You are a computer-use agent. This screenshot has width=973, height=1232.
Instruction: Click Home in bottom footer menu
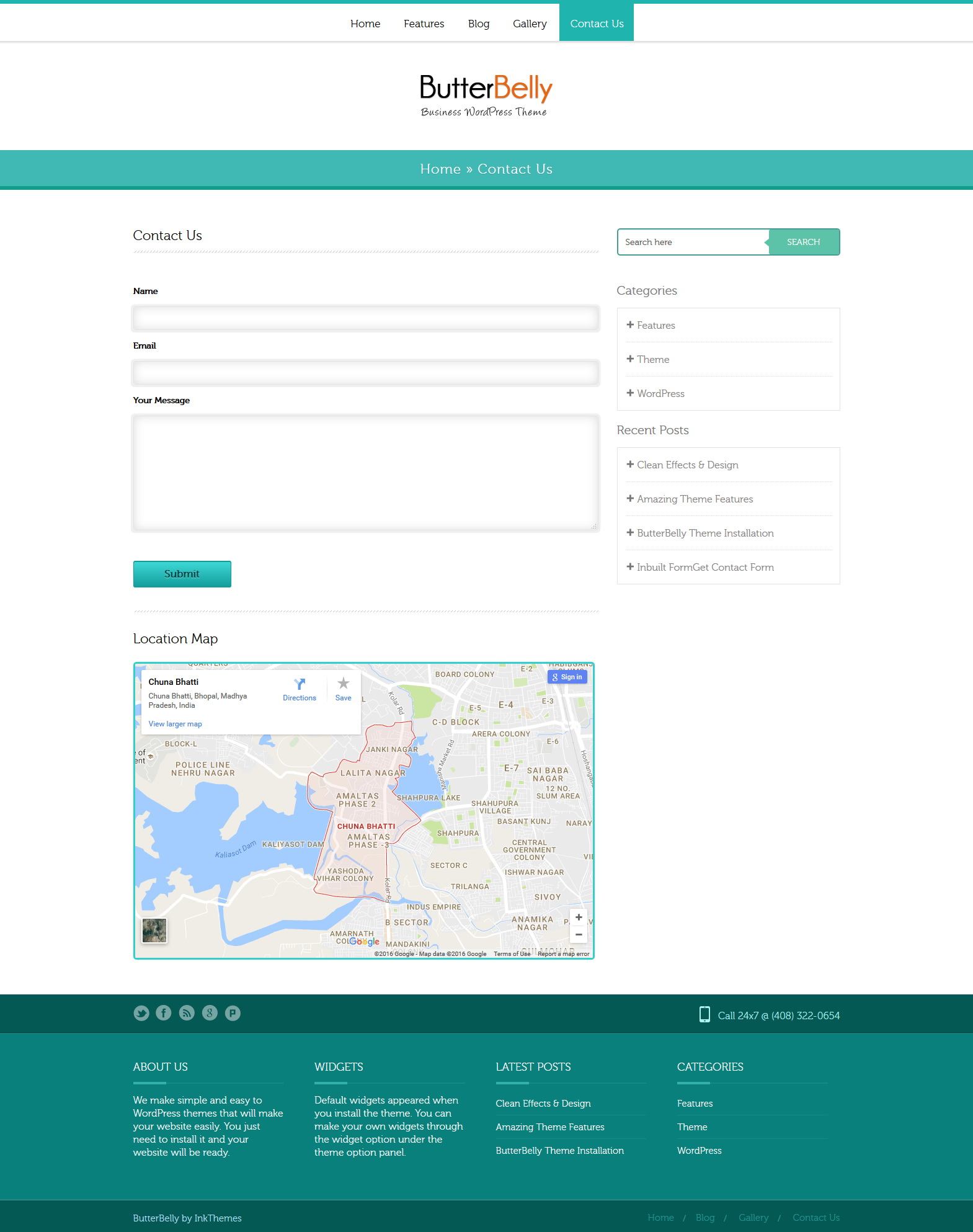click(x=660, y=1217)
